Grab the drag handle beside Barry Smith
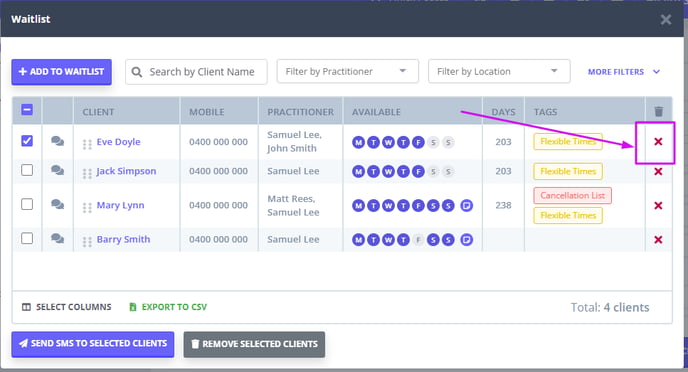688x372 pixels. tap(87, 241)
